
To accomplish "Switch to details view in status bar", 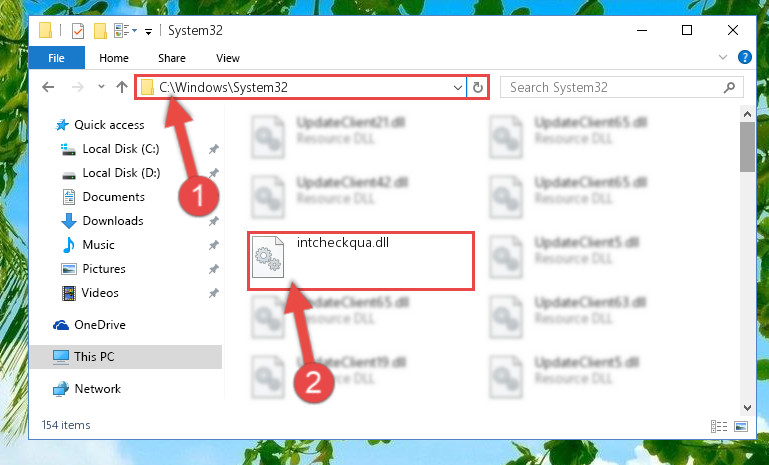I will 719,426.
